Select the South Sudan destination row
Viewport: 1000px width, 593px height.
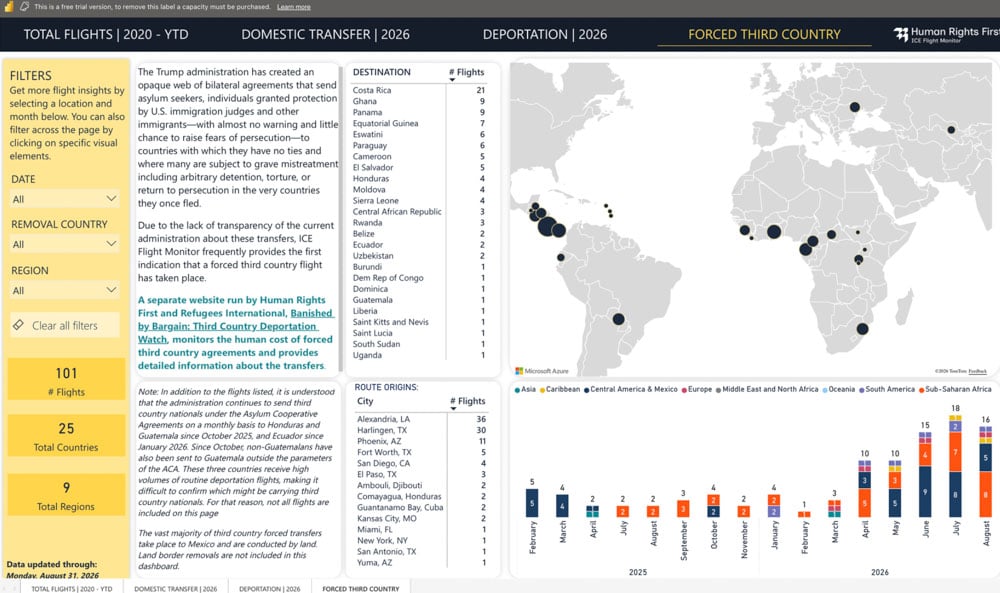point(419,344)
